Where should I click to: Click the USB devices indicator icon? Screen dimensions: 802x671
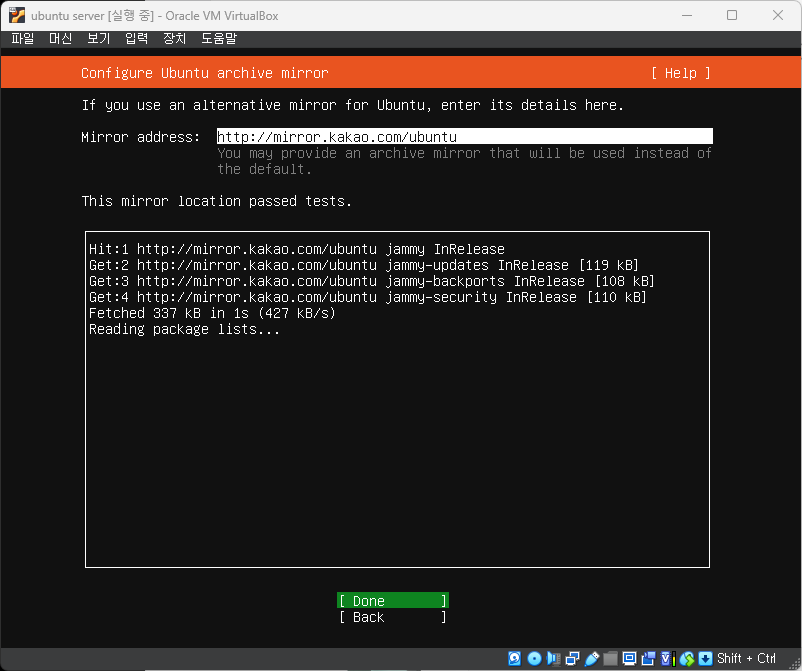click(592, 658)
